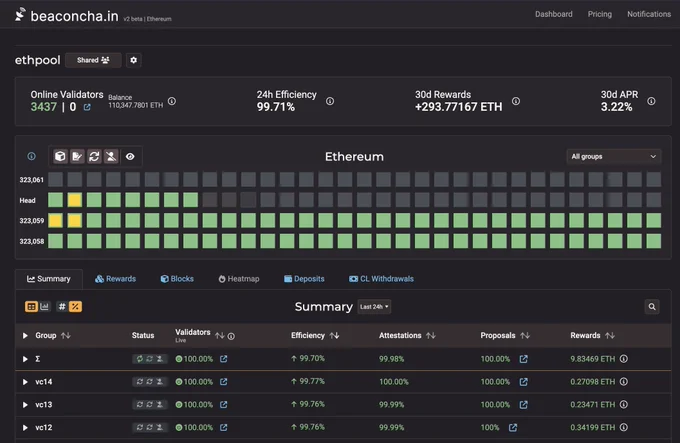Show vc12 rewards info icon
Image resolution: width=680 pixels, height=443 pixels.
624,427
